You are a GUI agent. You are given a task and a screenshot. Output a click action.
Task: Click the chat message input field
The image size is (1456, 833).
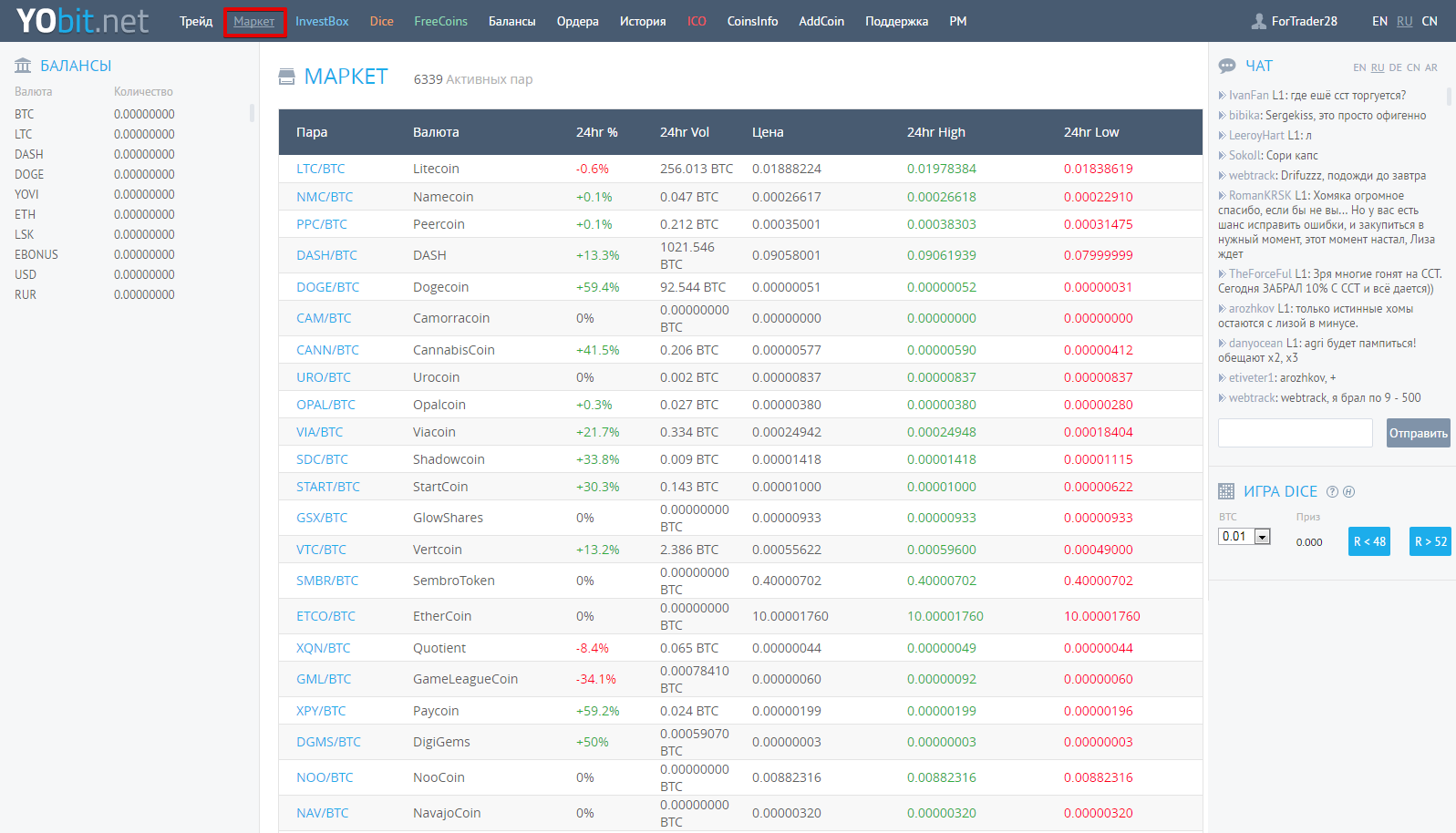1296,433
